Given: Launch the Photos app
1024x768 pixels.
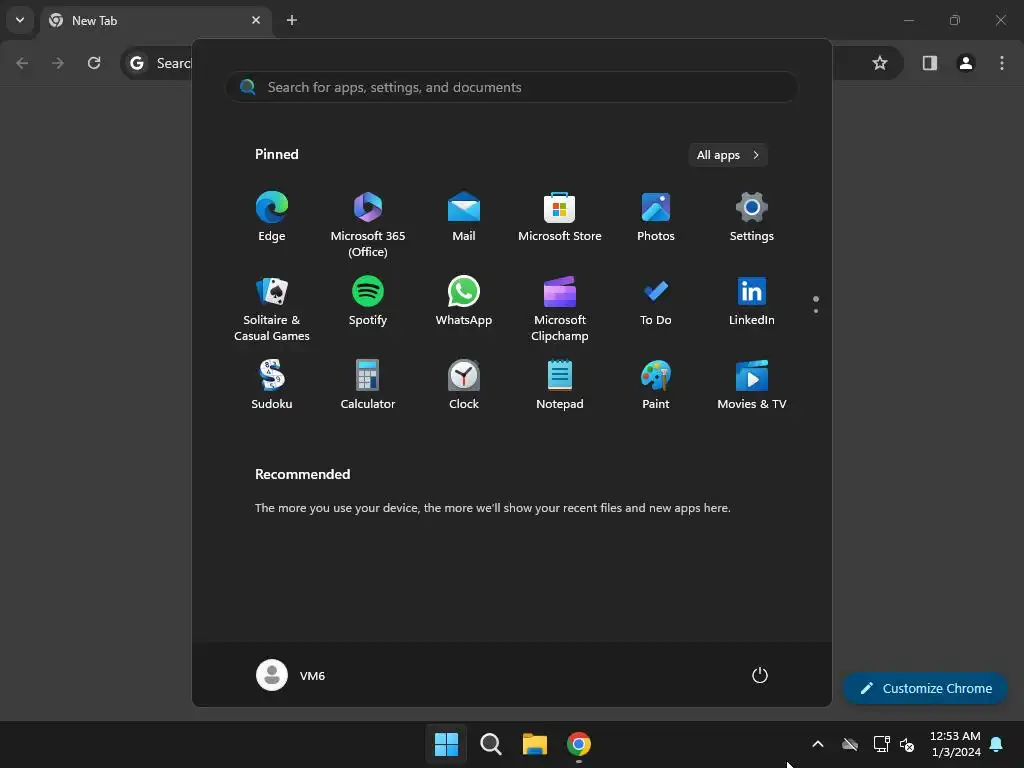Looking at the screenshot, I should (x=656, y=217).
